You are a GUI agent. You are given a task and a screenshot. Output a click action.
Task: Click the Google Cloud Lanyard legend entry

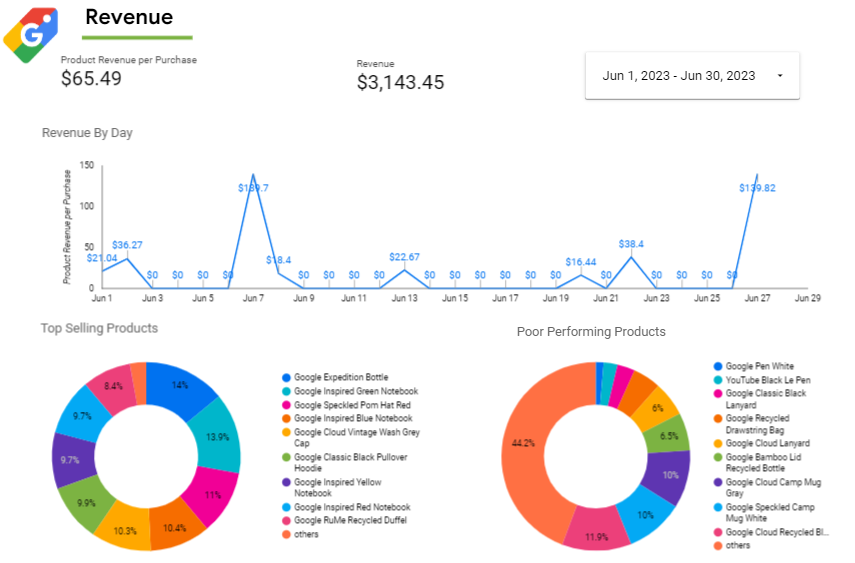(762, 443)
